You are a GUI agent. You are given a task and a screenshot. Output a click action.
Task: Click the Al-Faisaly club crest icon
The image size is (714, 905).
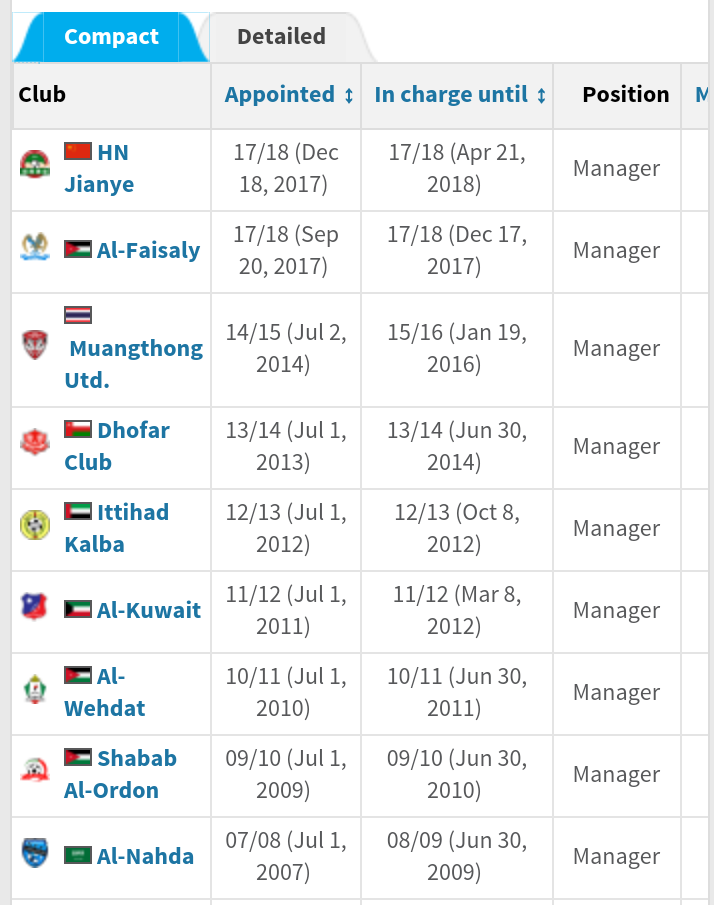click(x=35, y=246)
